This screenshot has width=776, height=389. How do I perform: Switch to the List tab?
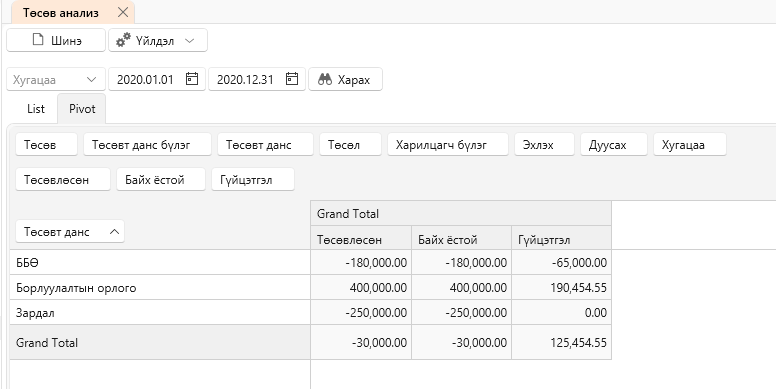coord(36,109)
